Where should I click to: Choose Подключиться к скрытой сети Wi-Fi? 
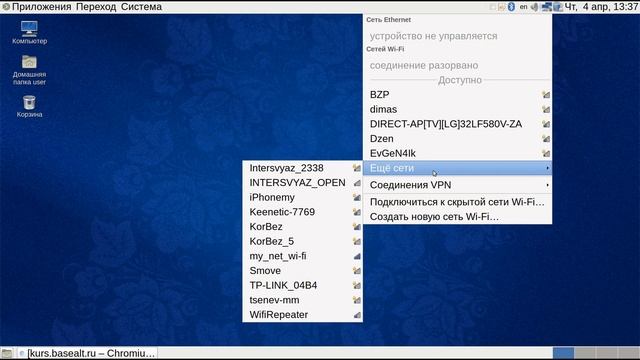[x=458, y=202]
